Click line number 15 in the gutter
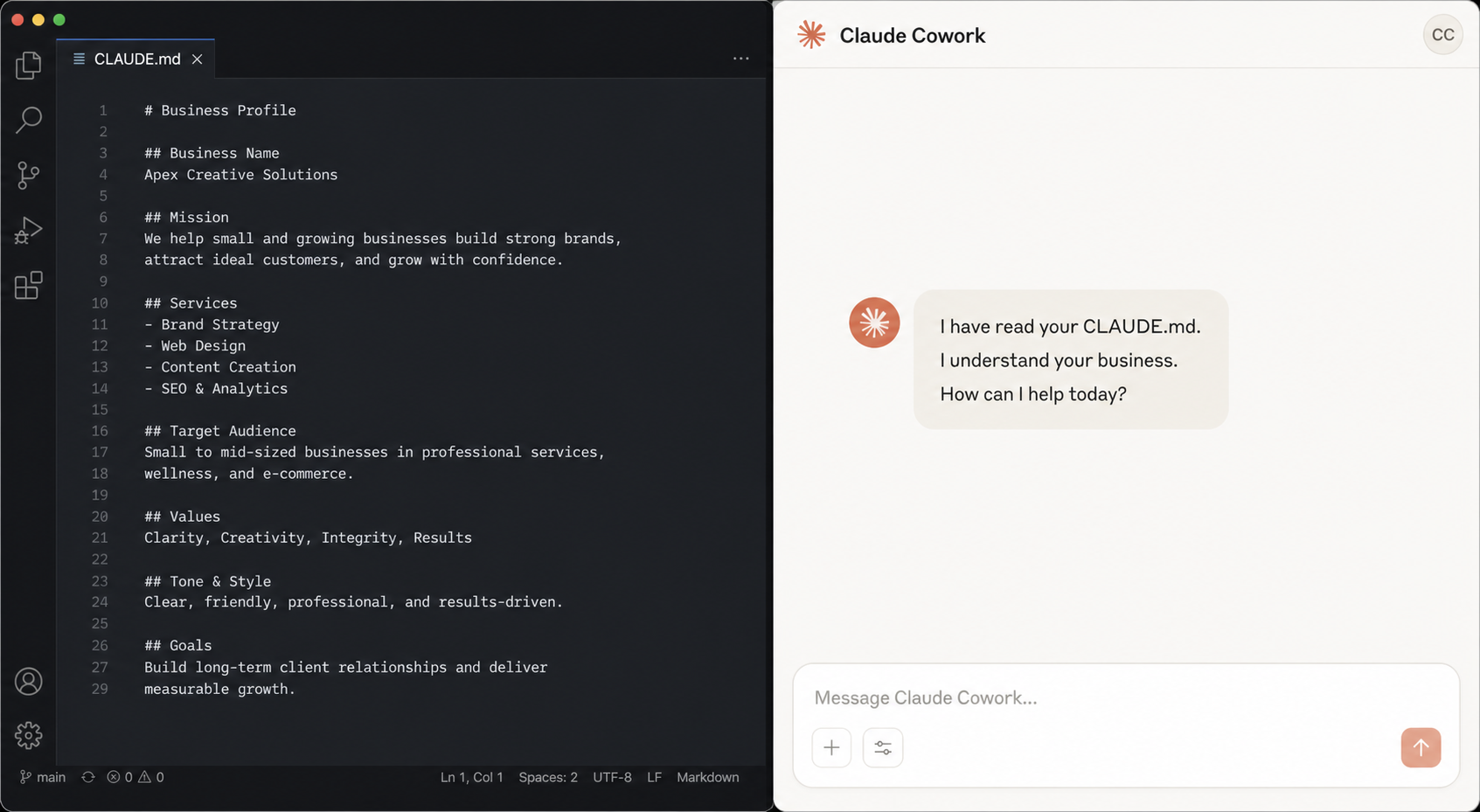This screenshot has height=812, width=1480. coord(100,410)
